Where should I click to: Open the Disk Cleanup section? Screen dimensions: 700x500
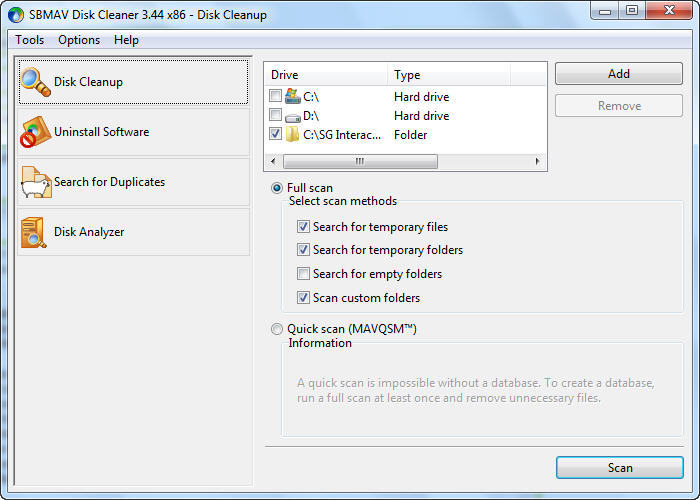[133, 82]
